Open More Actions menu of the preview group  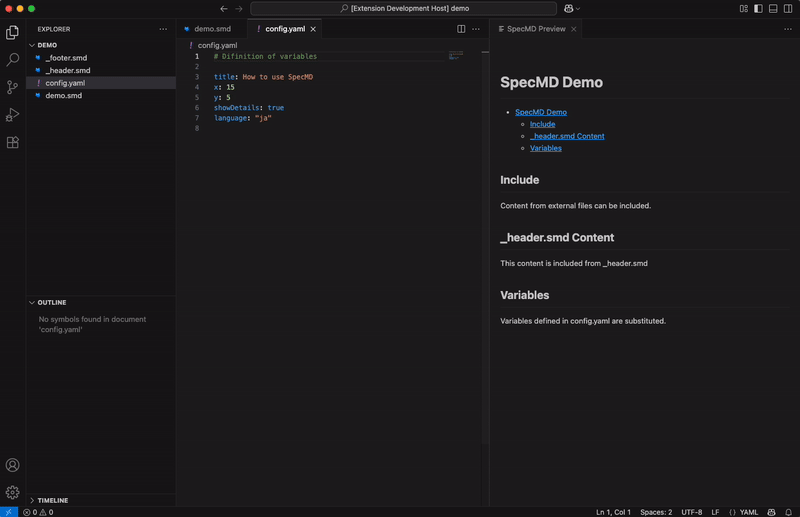[x=788, y=29]
